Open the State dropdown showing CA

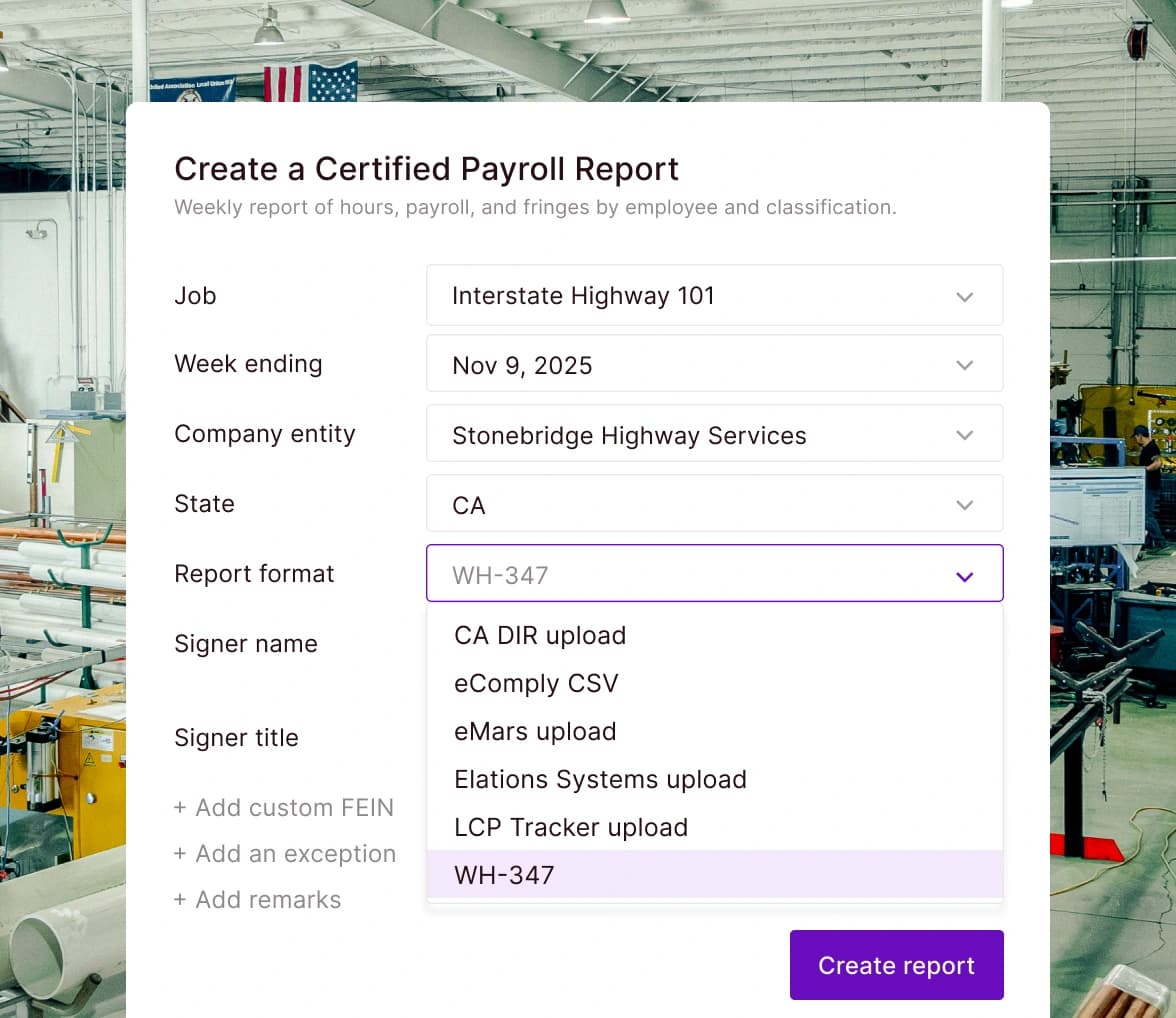click(x=714, y=504)
